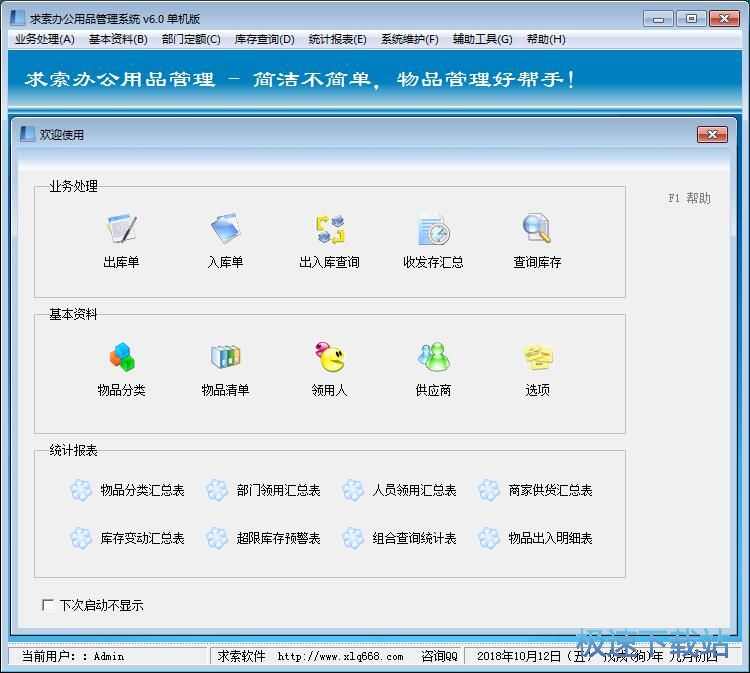This screenshot has width=750, height=673.
Task: Launch 出入库查询 in/out query icon
Action: tap(329, 231)
